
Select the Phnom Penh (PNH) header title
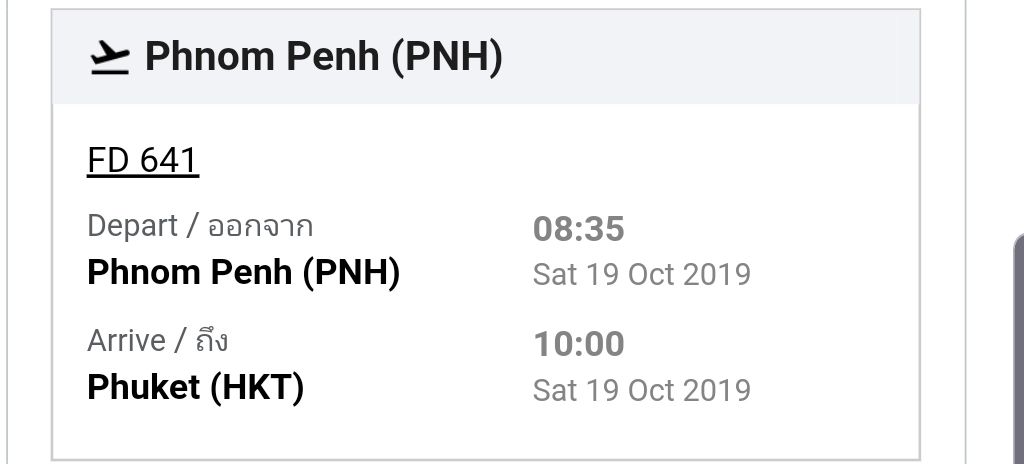pyautogui.click(x=324, y=57)
